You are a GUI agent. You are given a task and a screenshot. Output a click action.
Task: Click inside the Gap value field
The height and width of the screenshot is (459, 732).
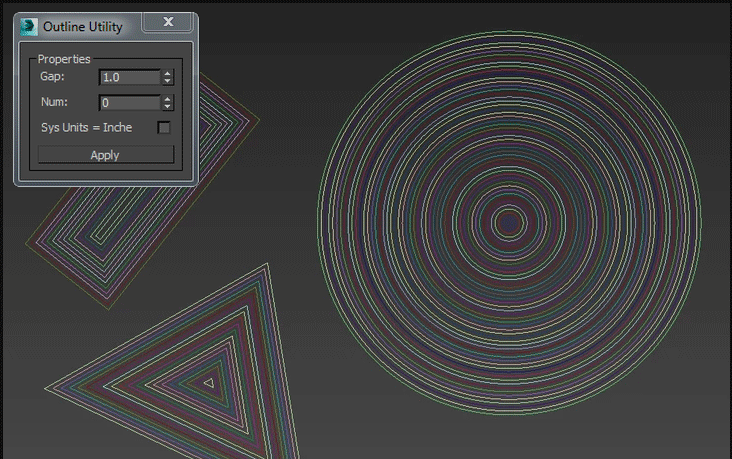tap(130, 77)
